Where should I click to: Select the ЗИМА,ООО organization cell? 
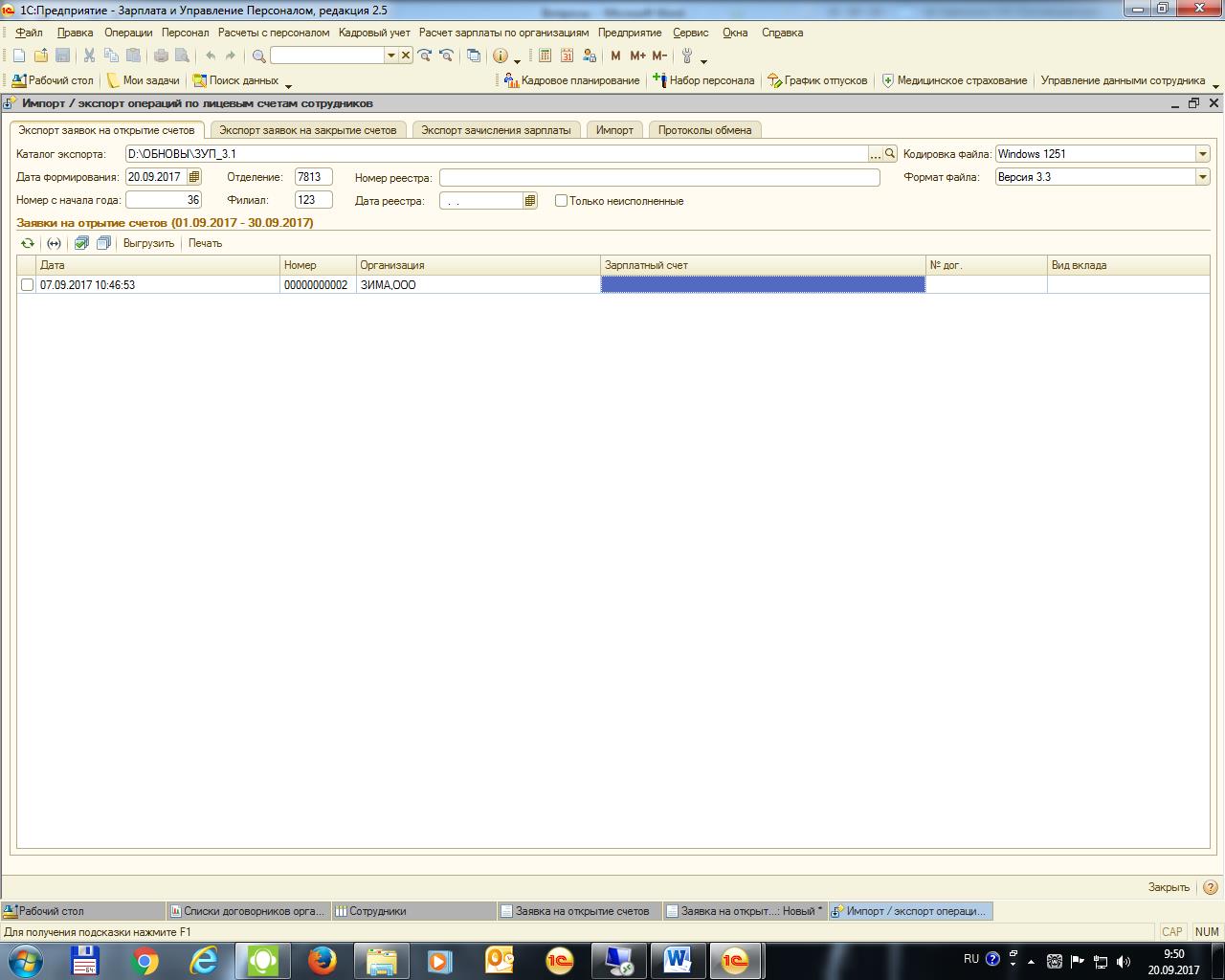pyautogui.click(x=479, y=285)
